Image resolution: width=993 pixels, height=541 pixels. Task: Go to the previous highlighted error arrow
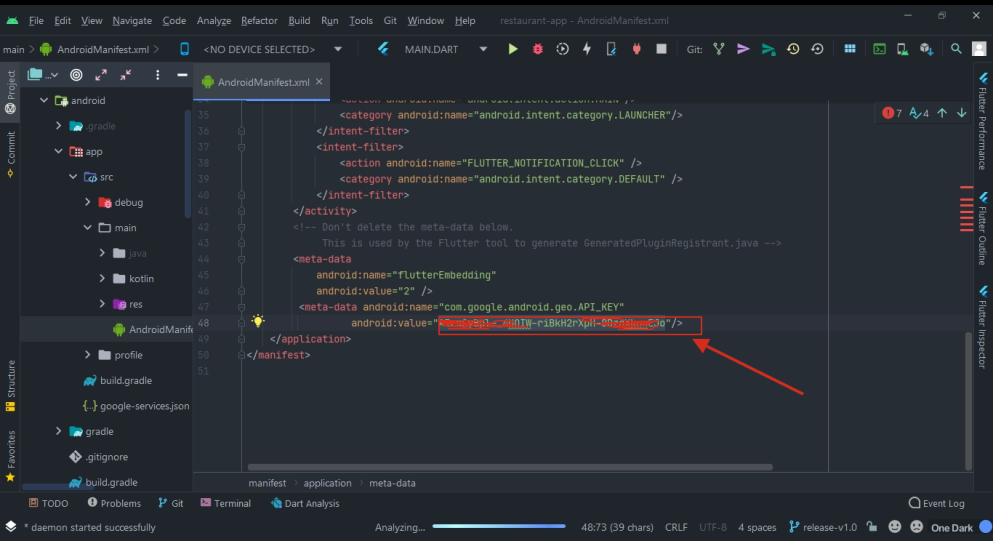point(942,113)
